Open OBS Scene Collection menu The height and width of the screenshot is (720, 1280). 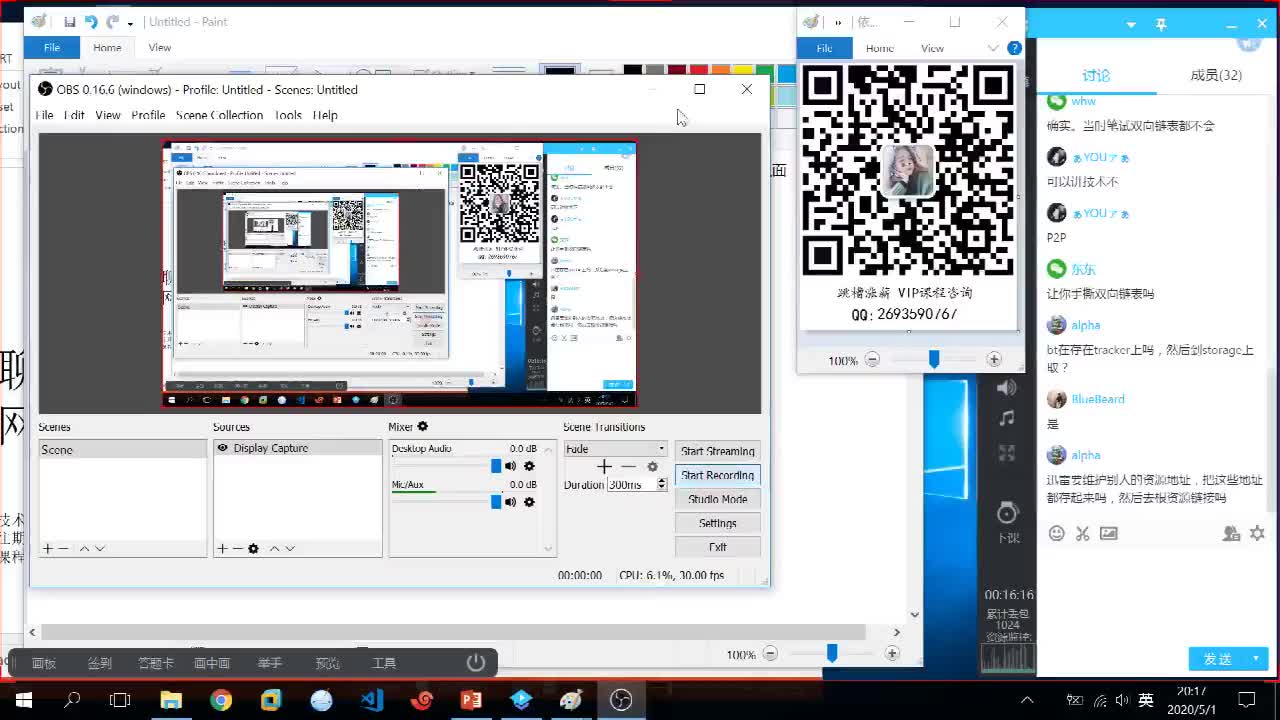coord(220,115)
